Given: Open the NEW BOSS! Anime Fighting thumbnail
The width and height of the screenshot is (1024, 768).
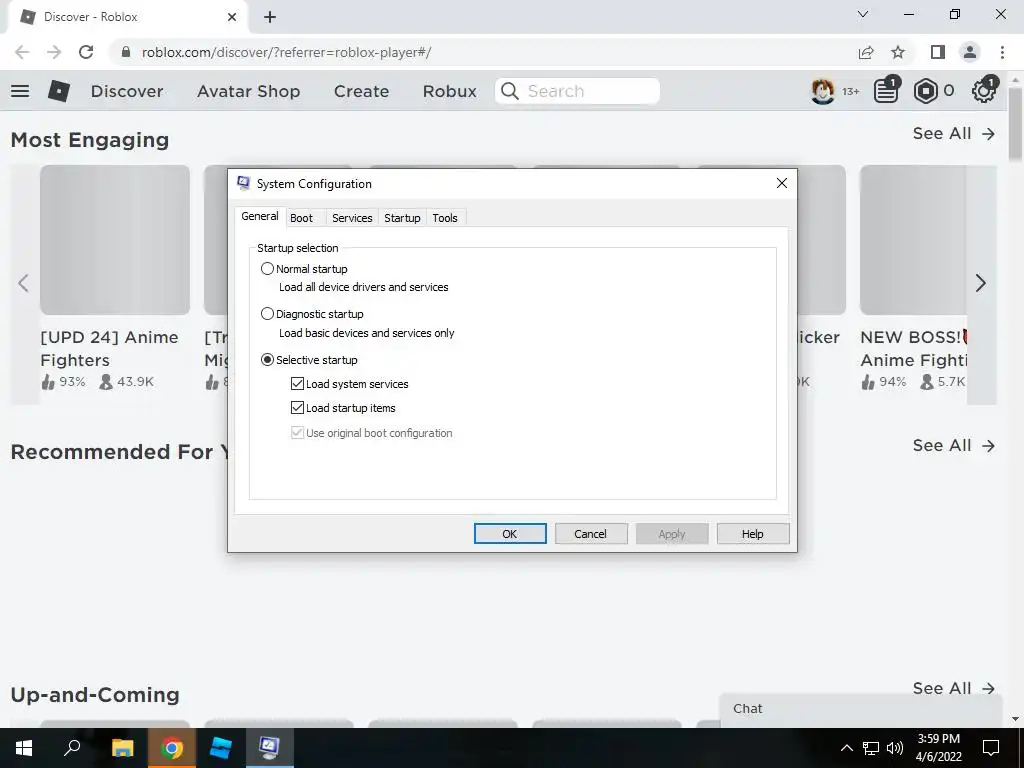Looking at the screenshot, I should click(912, 240).
